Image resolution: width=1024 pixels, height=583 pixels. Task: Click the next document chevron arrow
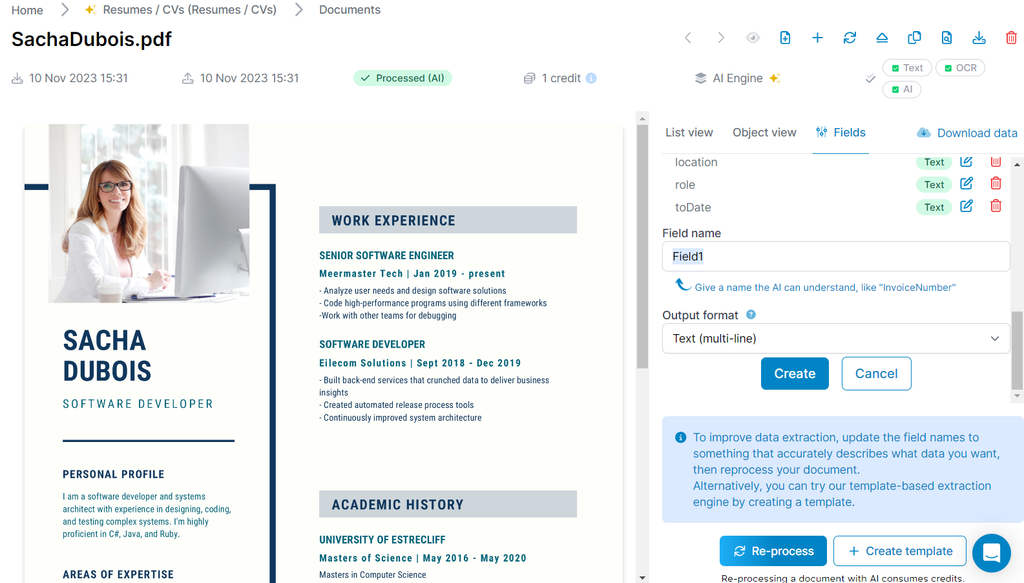719,37
